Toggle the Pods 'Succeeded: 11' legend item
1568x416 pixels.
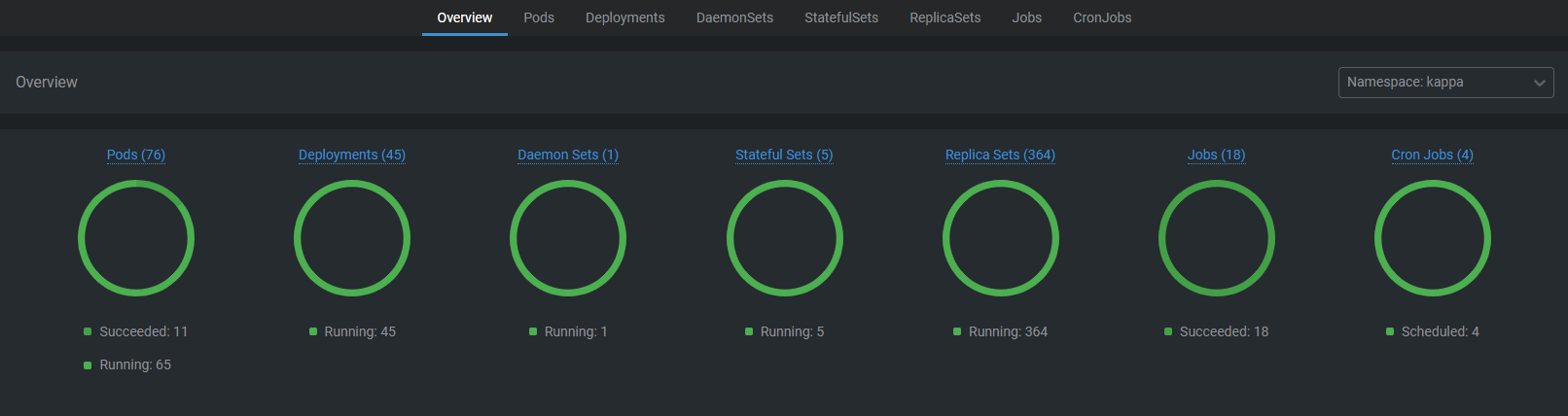pyautogui.click(x=135, y=331)
